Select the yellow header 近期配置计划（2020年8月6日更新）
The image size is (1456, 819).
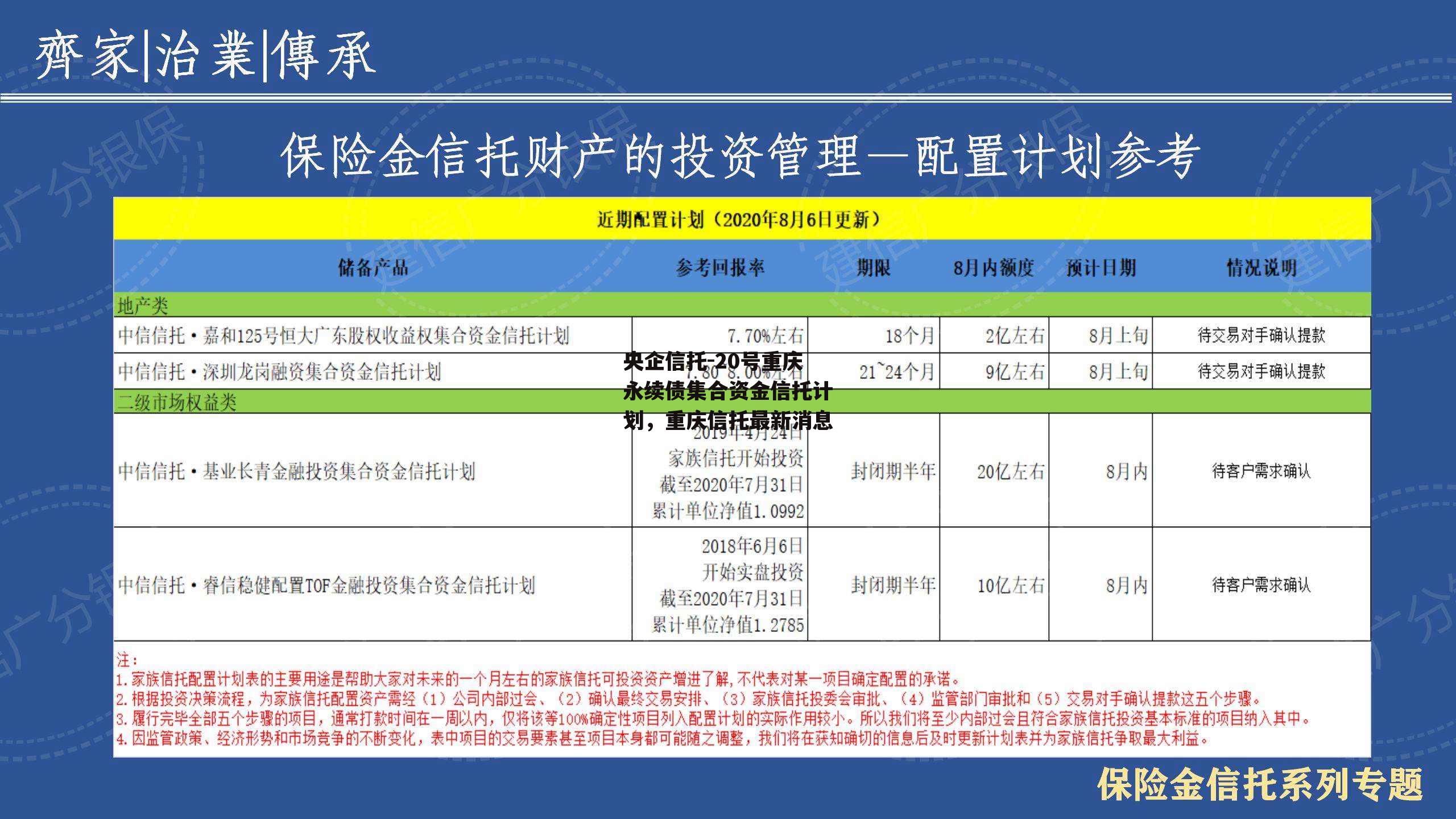point(742,219)
